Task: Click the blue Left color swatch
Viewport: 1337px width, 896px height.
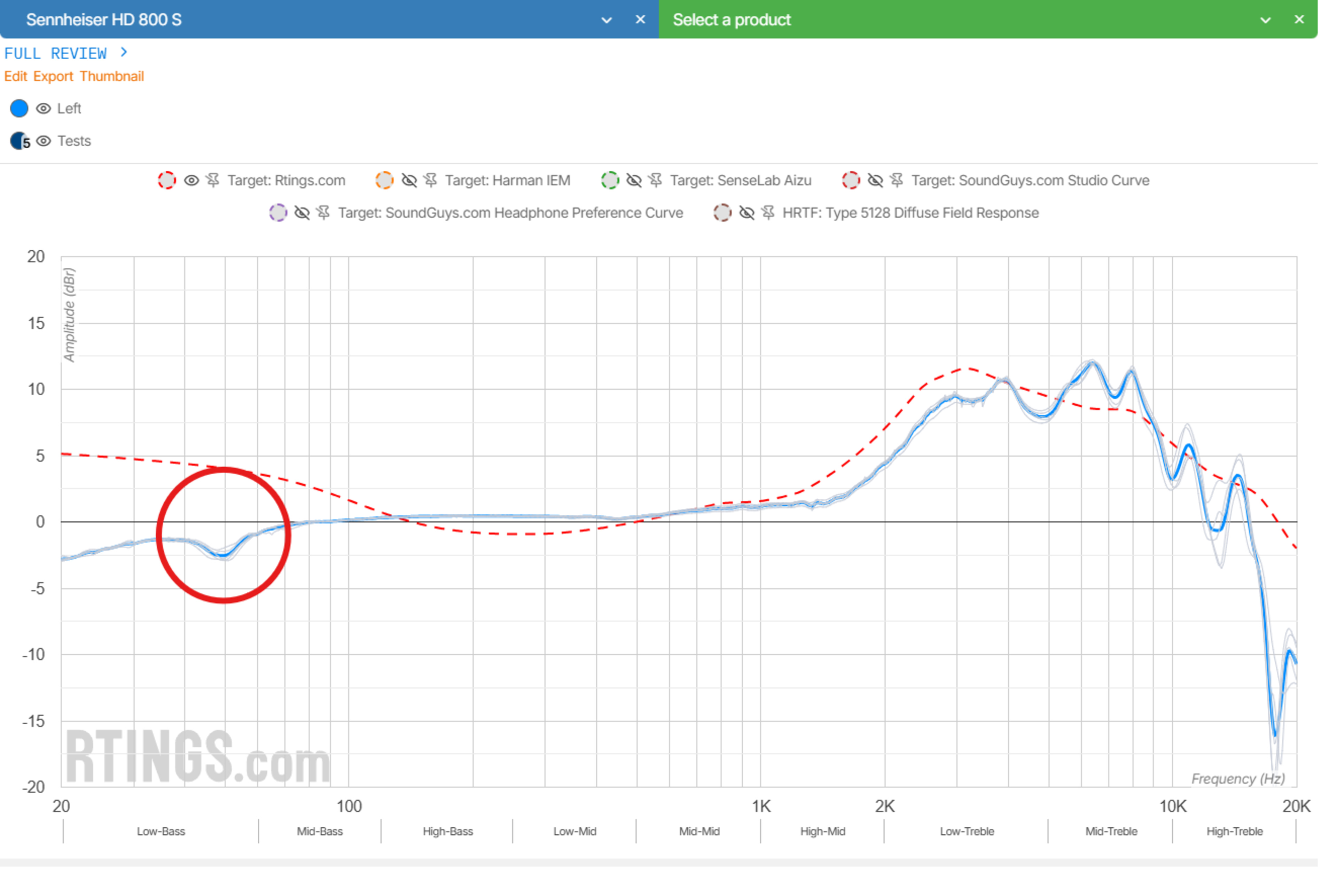Action: tap(19, 109)
